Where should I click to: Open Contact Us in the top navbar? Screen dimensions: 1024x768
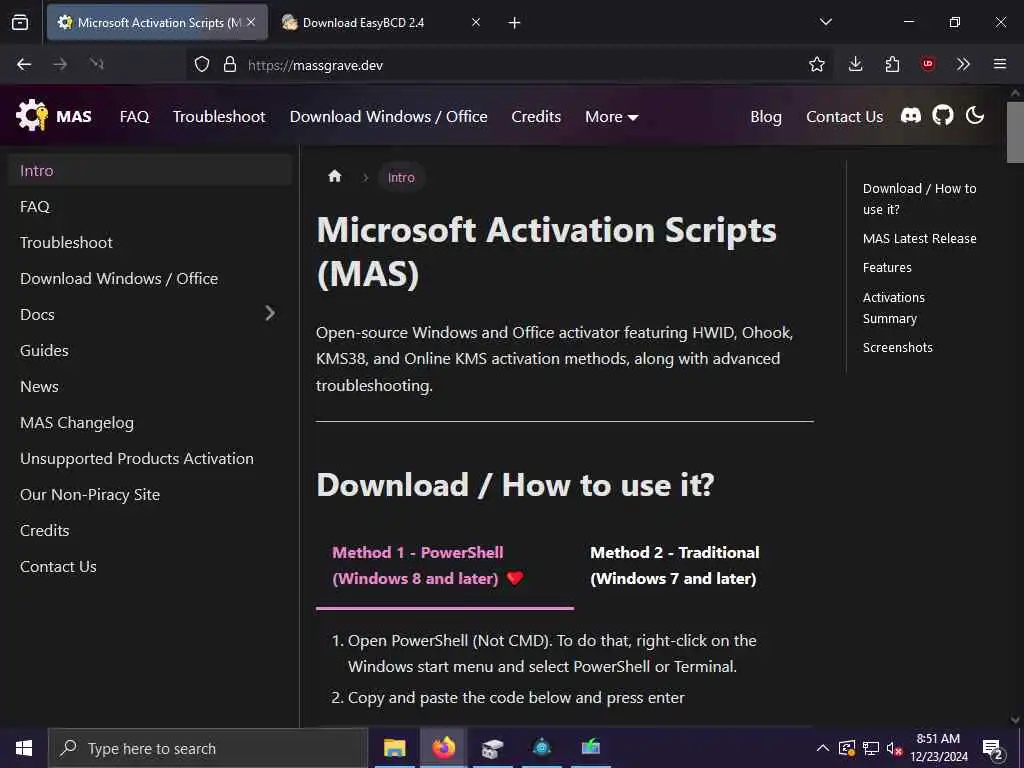point(844,117)
